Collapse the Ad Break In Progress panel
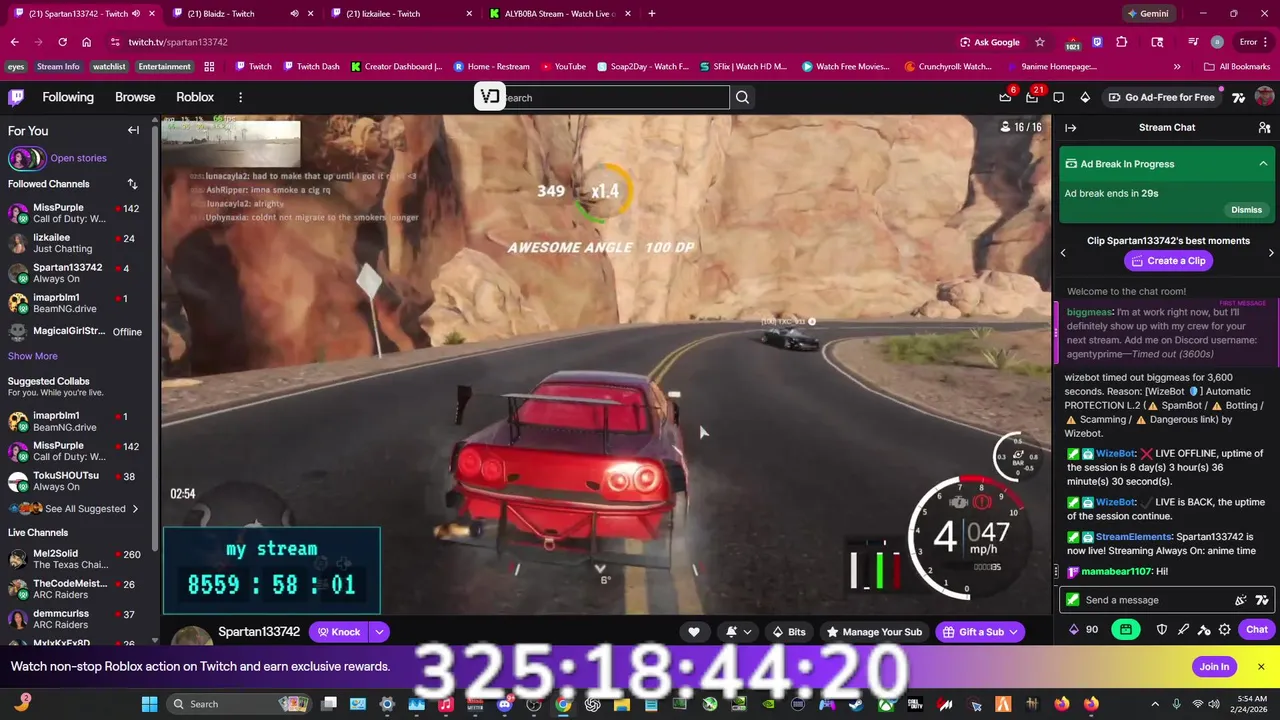 pos(1263,164)
